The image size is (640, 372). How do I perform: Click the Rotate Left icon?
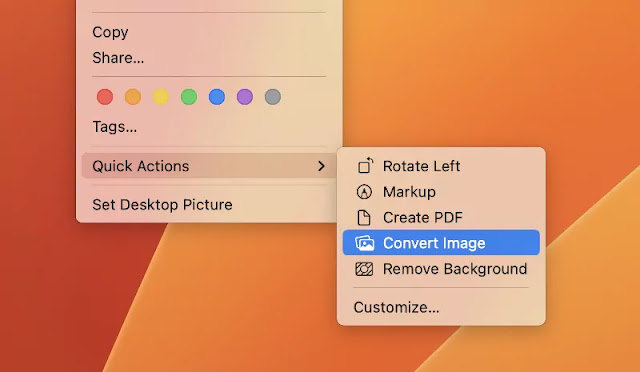[365, 166]
